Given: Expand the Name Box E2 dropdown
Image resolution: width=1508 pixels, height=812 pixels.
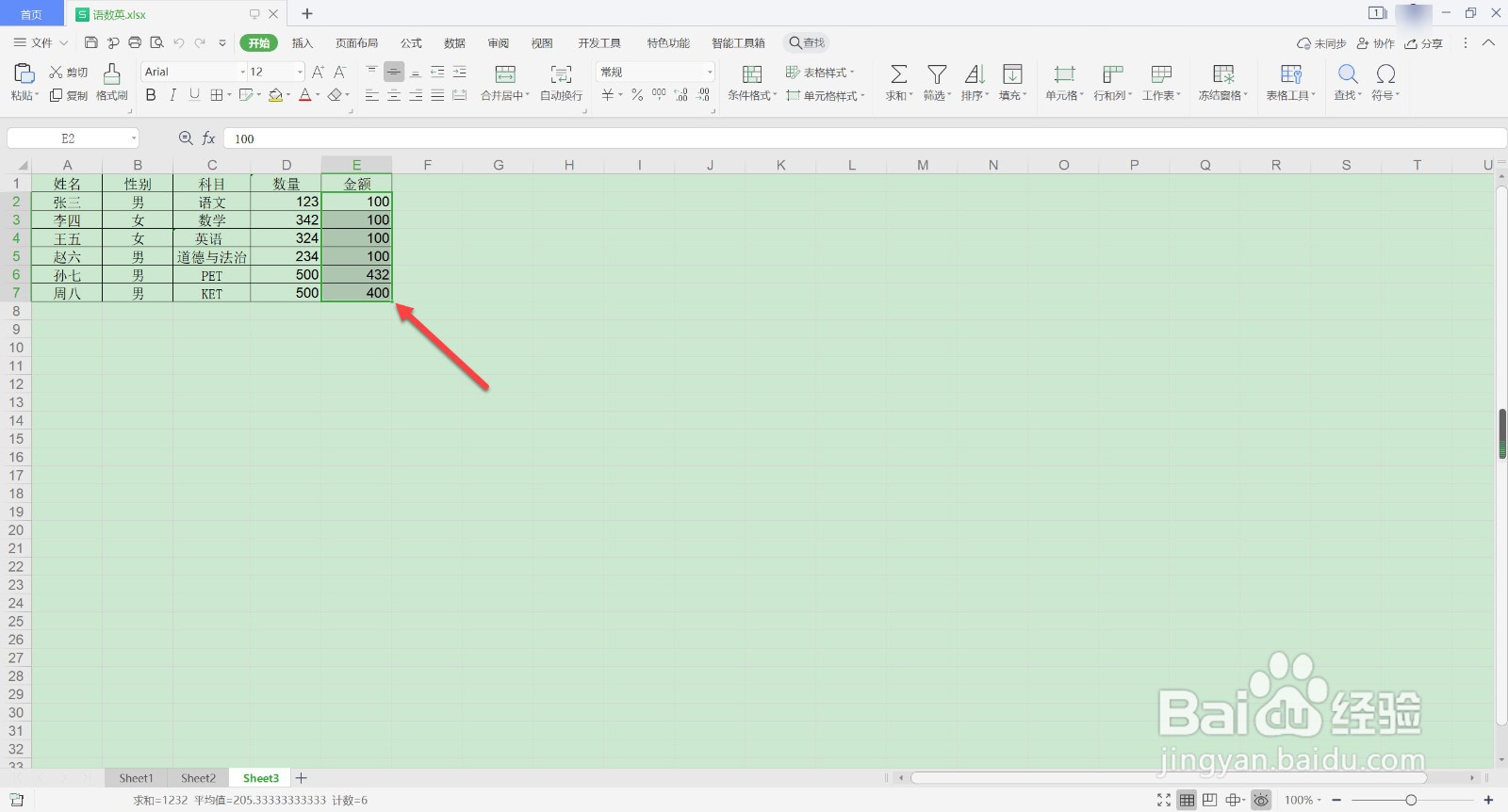Looking at the screenshot, I should [x=134, y=138].
